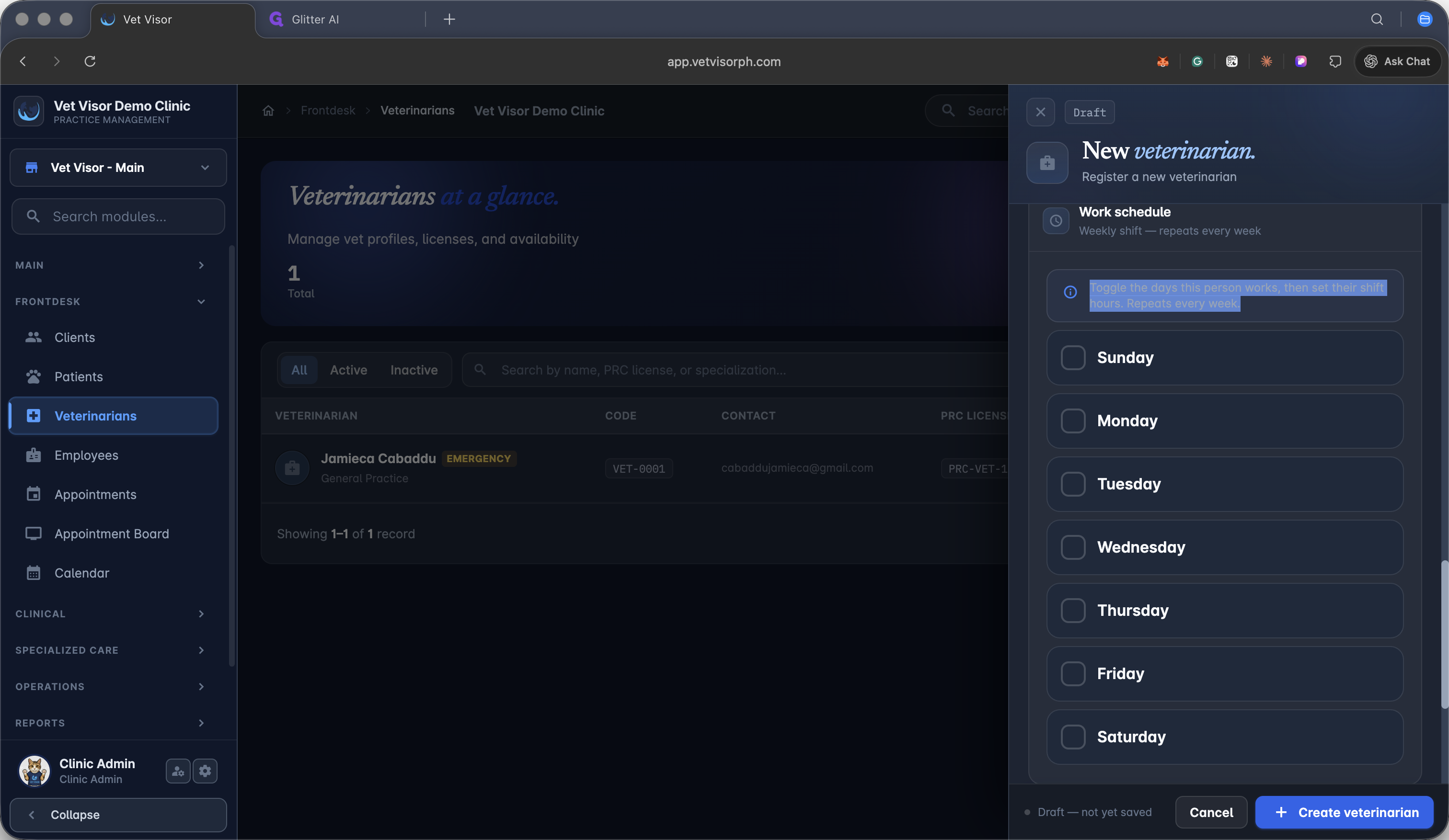Image resolution: width=1449 pixels, height=840 pixels.
Task: Click the browser forward arrow
Action: click(57, 61)
